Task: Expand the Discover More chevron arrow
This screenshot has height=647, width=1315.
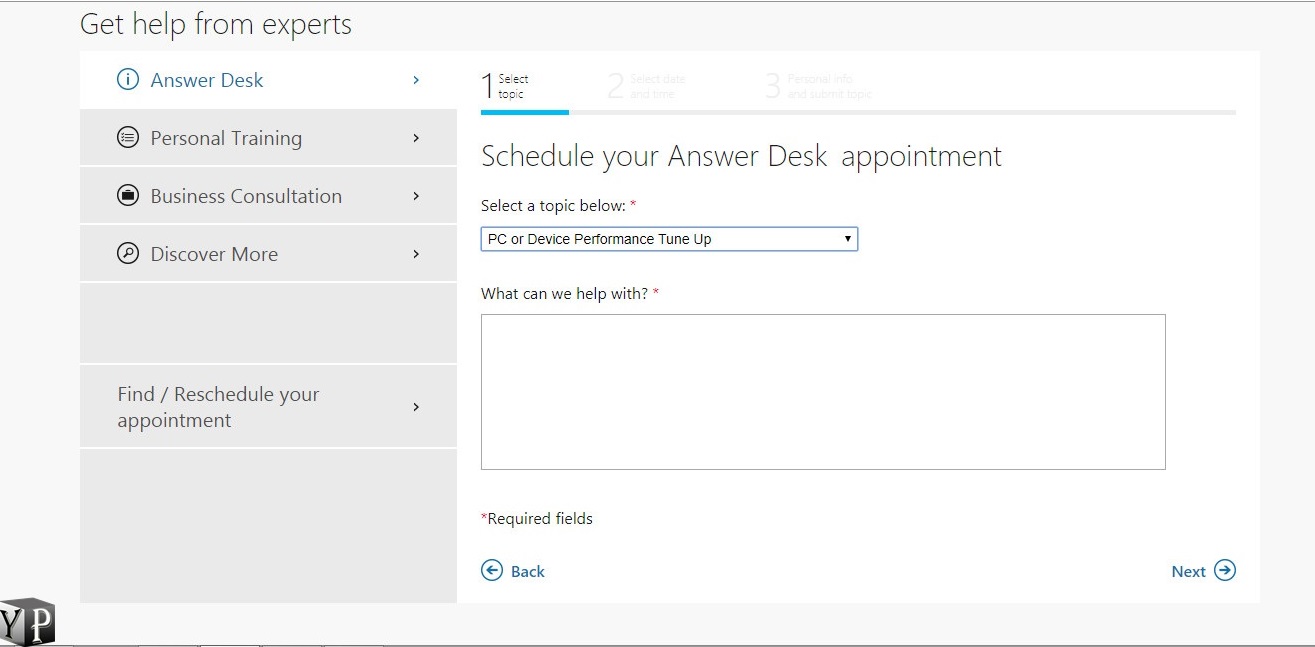Action: tap(416, 254)
